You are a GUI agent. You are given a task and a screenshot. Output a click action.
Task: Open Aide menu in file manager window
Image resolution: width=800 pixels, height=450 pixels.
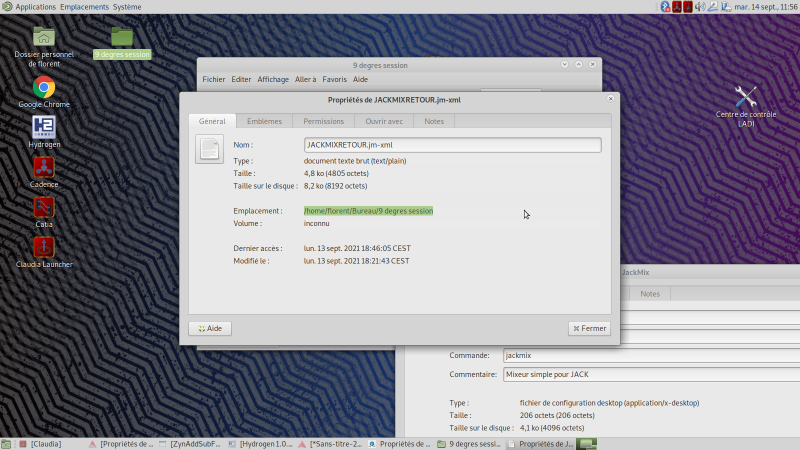(x=360, y=79)
